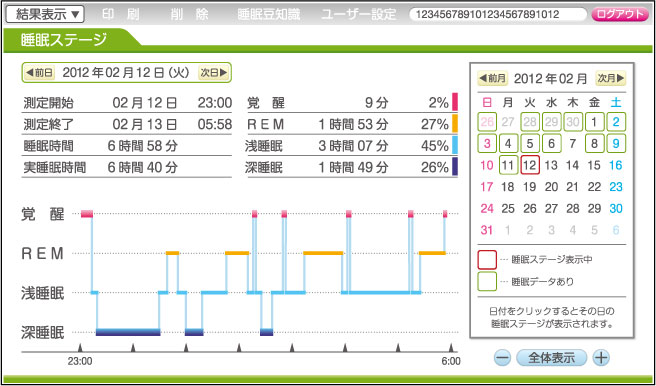656x386 pixels.
Task: Open ユーザー設定 user settings
Action: click(359, 14)
